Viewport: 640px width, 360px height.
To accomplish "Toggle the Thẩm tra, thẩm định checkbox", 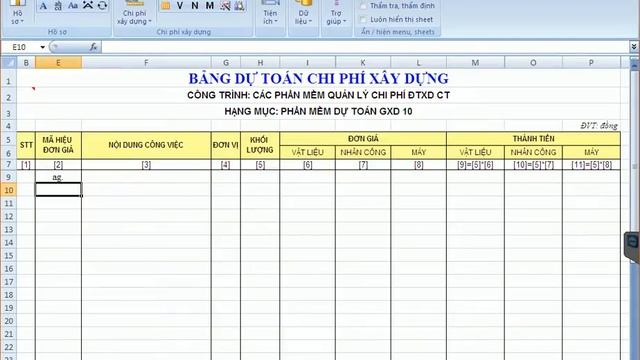I will [x=363, y=6].
